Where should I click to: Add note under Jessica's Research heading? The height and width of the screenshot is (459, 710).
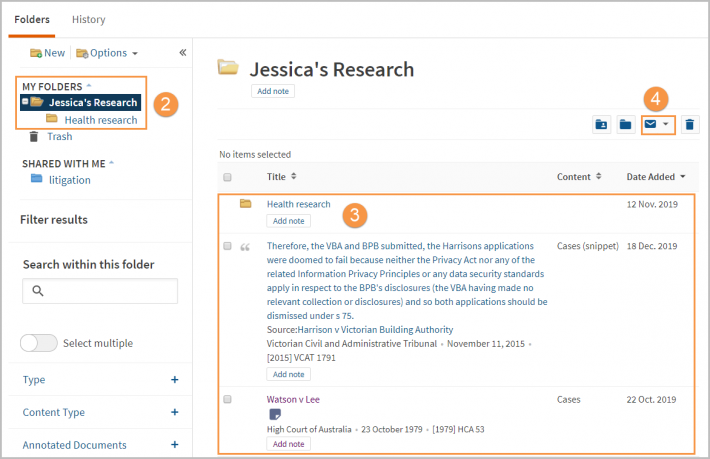[x=273, y=91]
